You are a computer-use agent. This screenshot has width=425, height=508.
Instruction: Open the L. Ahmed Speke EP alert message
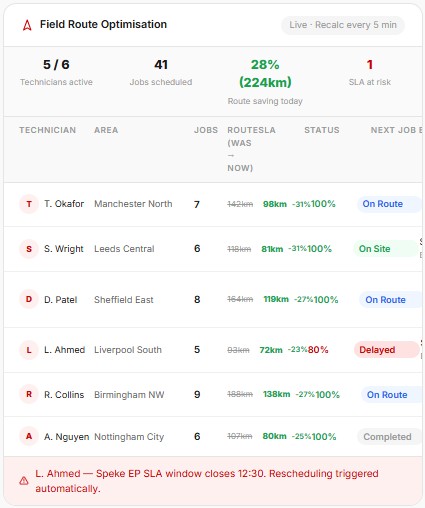207,481
